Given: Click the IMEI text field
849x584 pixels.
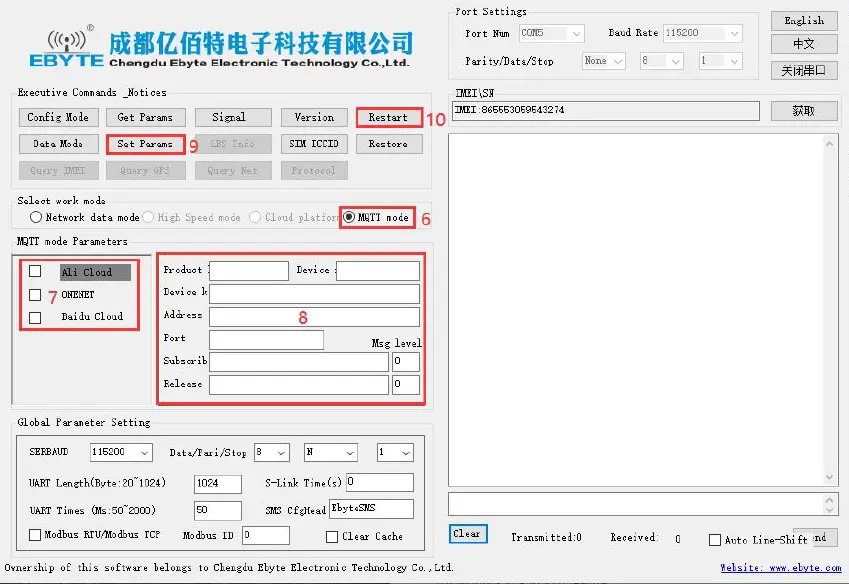Looking at the screenshot, I should point(605,110).
